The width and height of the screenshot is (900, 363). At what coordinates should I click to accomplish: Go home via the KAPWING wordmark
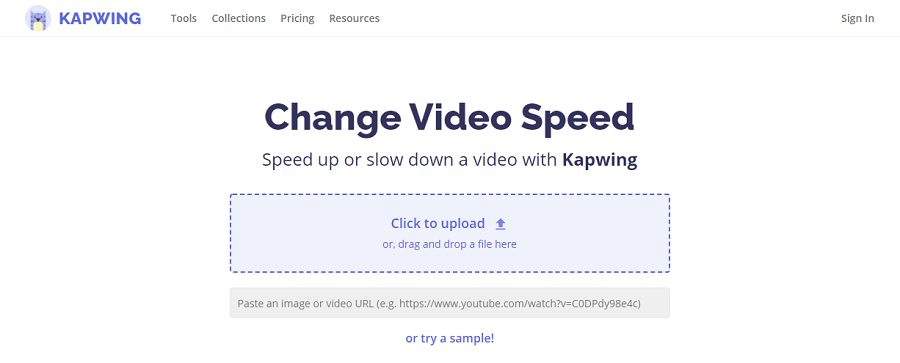tap(100, 18)
